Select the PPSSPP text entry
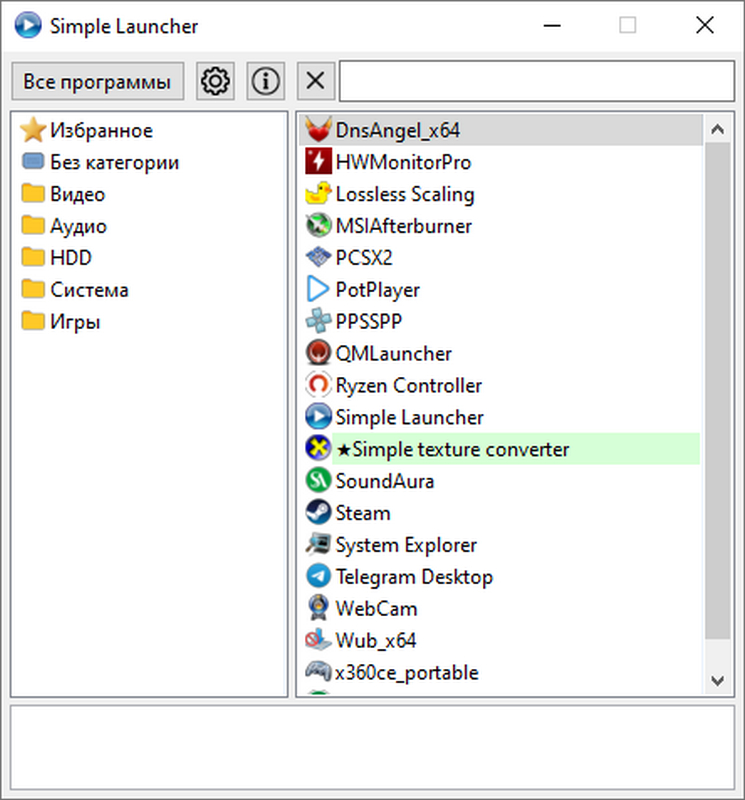Image resolution: width=745 pixels, height=800 pixels. point(368,321)
